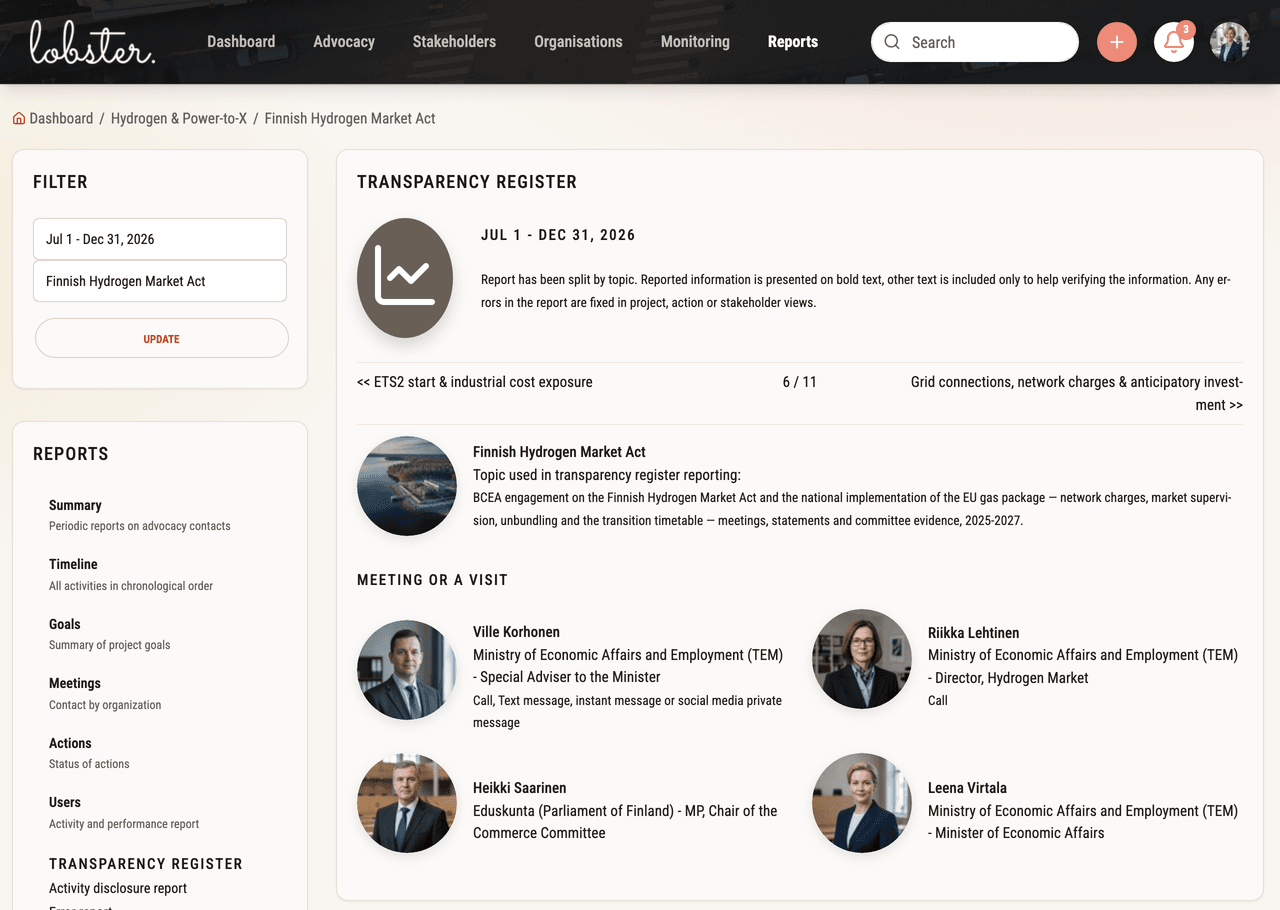Click the TRANSPARENCY REGISTER sidebar heading
This screenshot has height=910, width=1280.
(x=146, y=864)
